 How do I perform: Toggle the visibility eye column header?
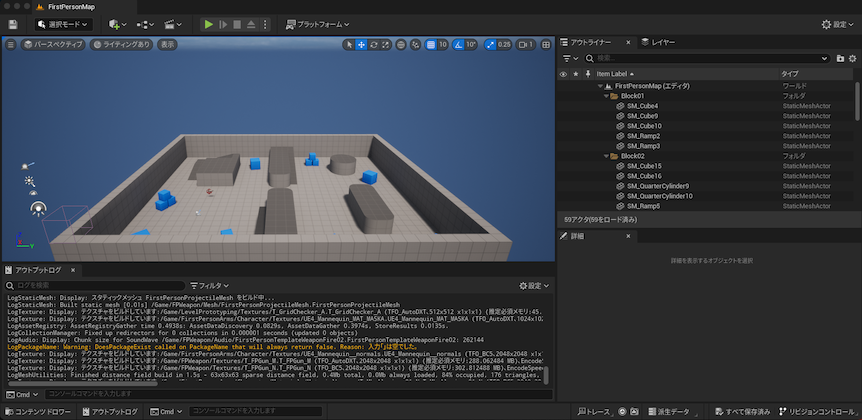[x=563, y=74]
